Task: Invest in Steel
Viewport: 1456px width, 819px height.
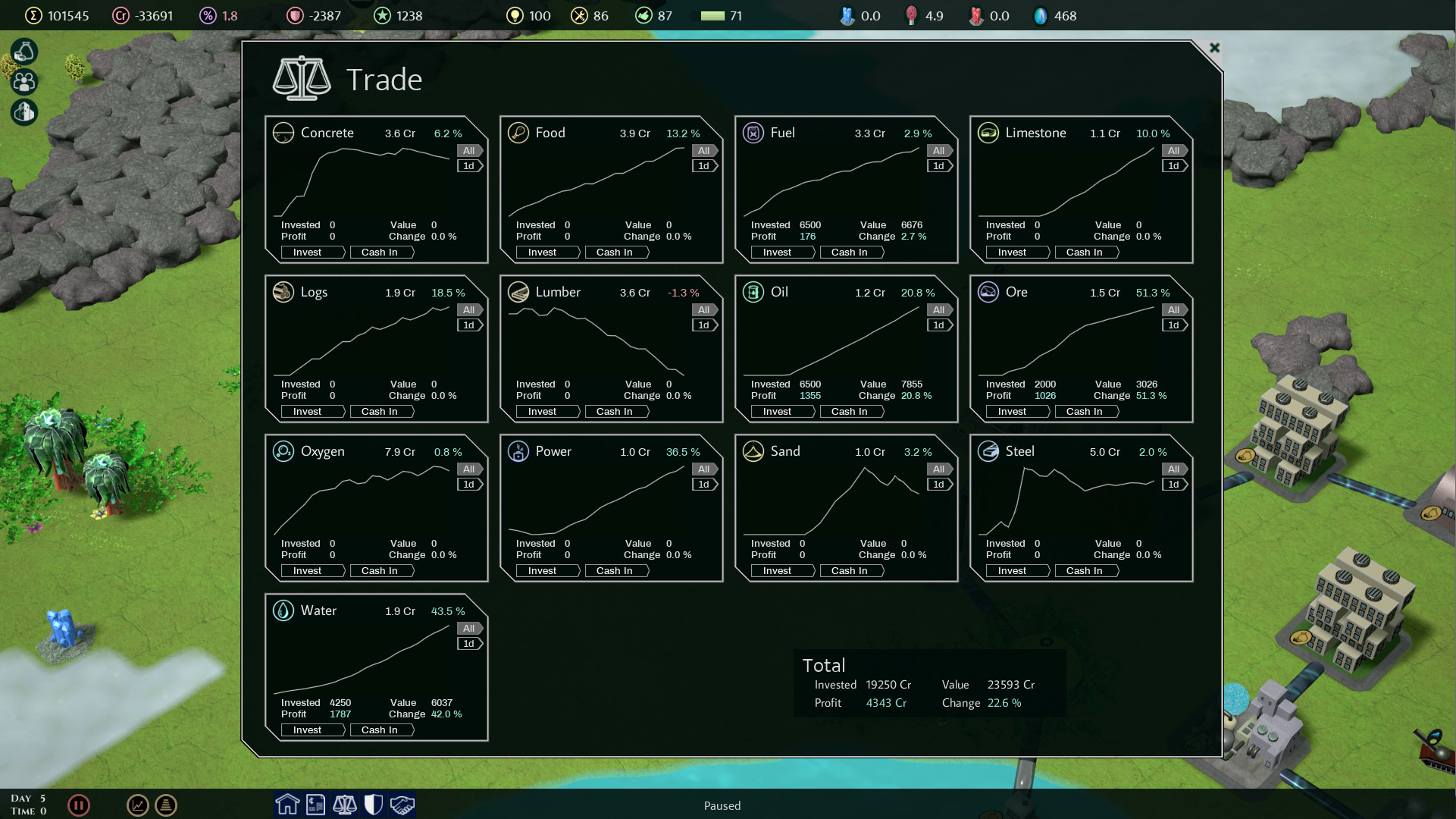Action: pyautogui.click(x=1018, y=571)
